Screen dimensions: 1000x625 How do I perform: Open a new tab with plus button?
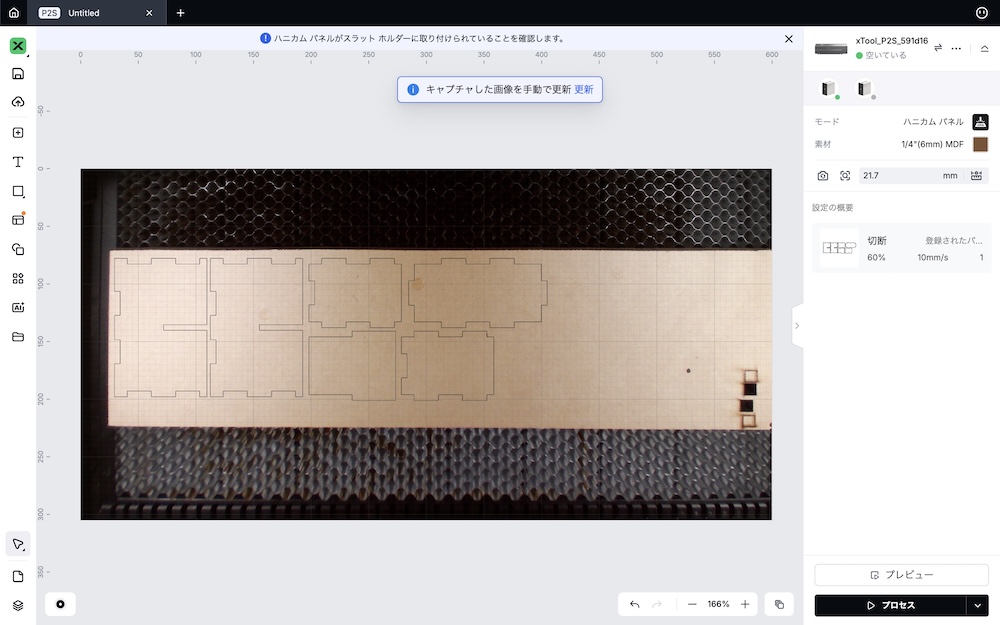pyautogui.click(x=180, y=13)
